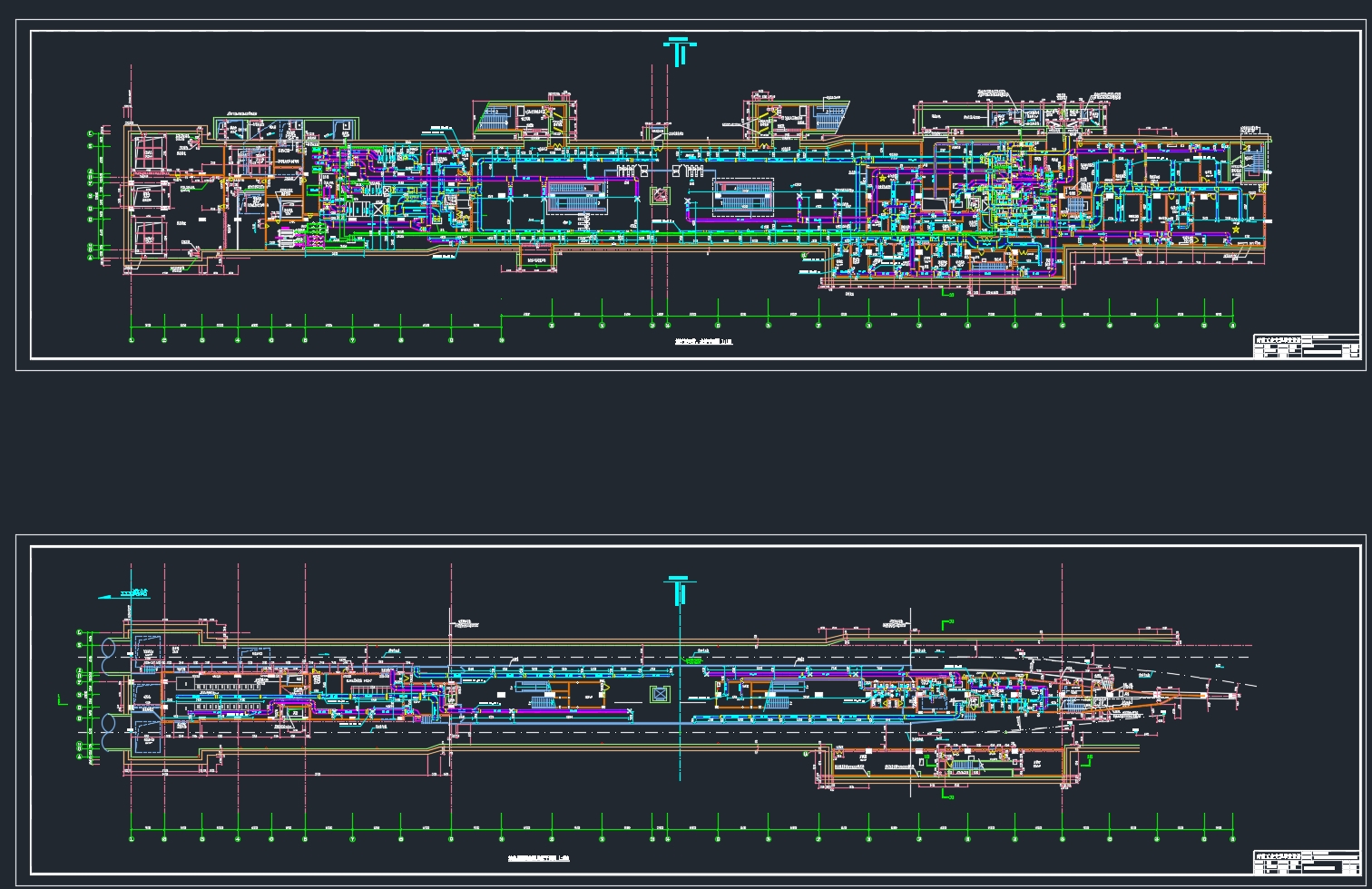The height and width of the screenshot is (889, 1372).
Task: Select the drawing title text under the upper plan
Action: click(x=702, y=342)
